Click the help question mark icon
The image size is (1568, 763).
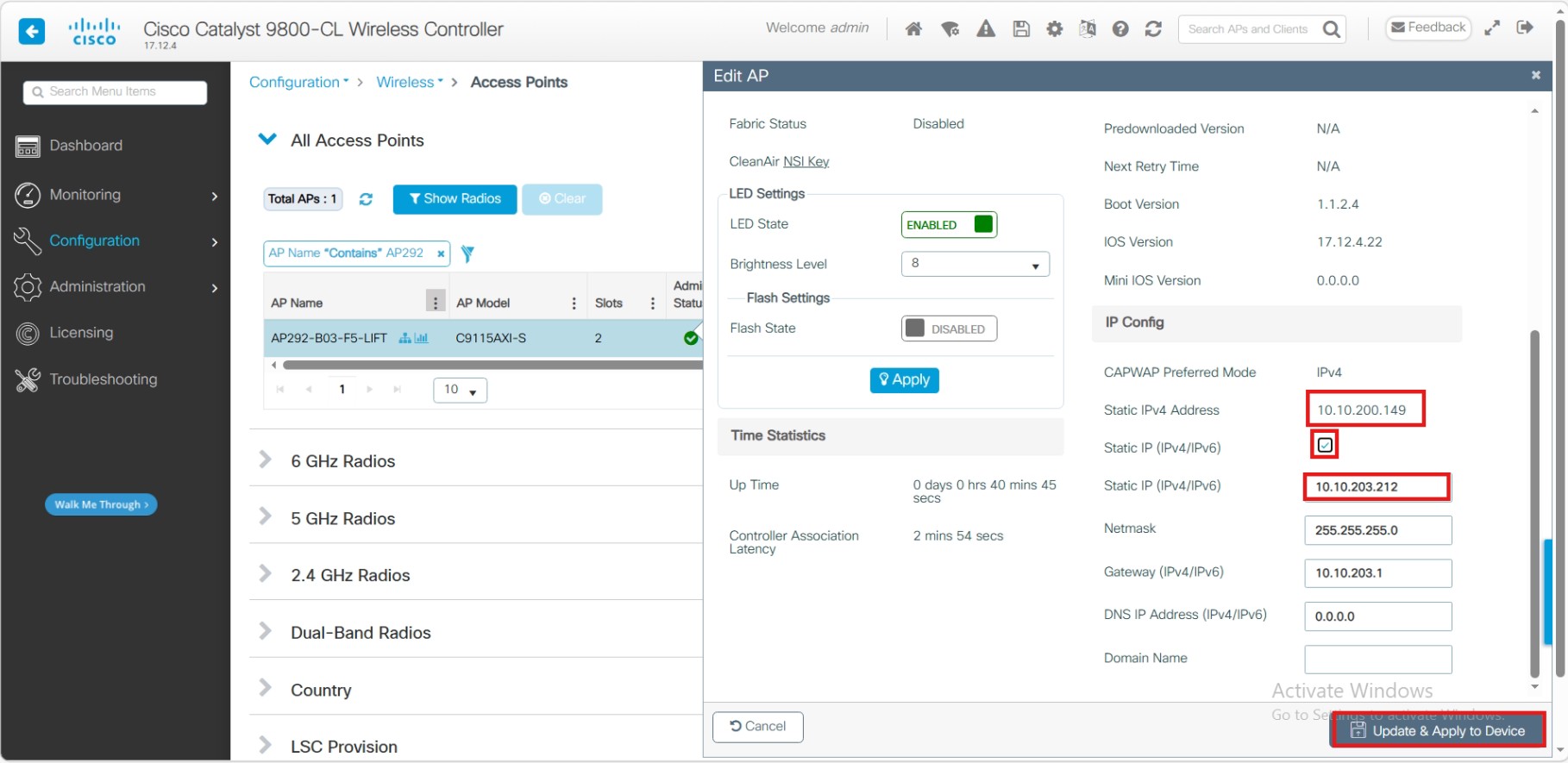coord(1120,29)
